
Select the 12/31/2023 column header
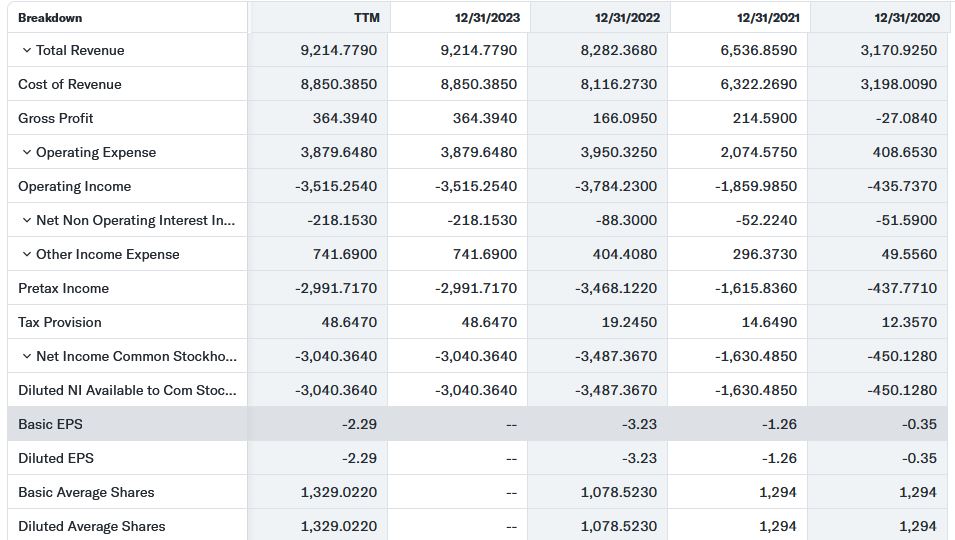(487, 18)
